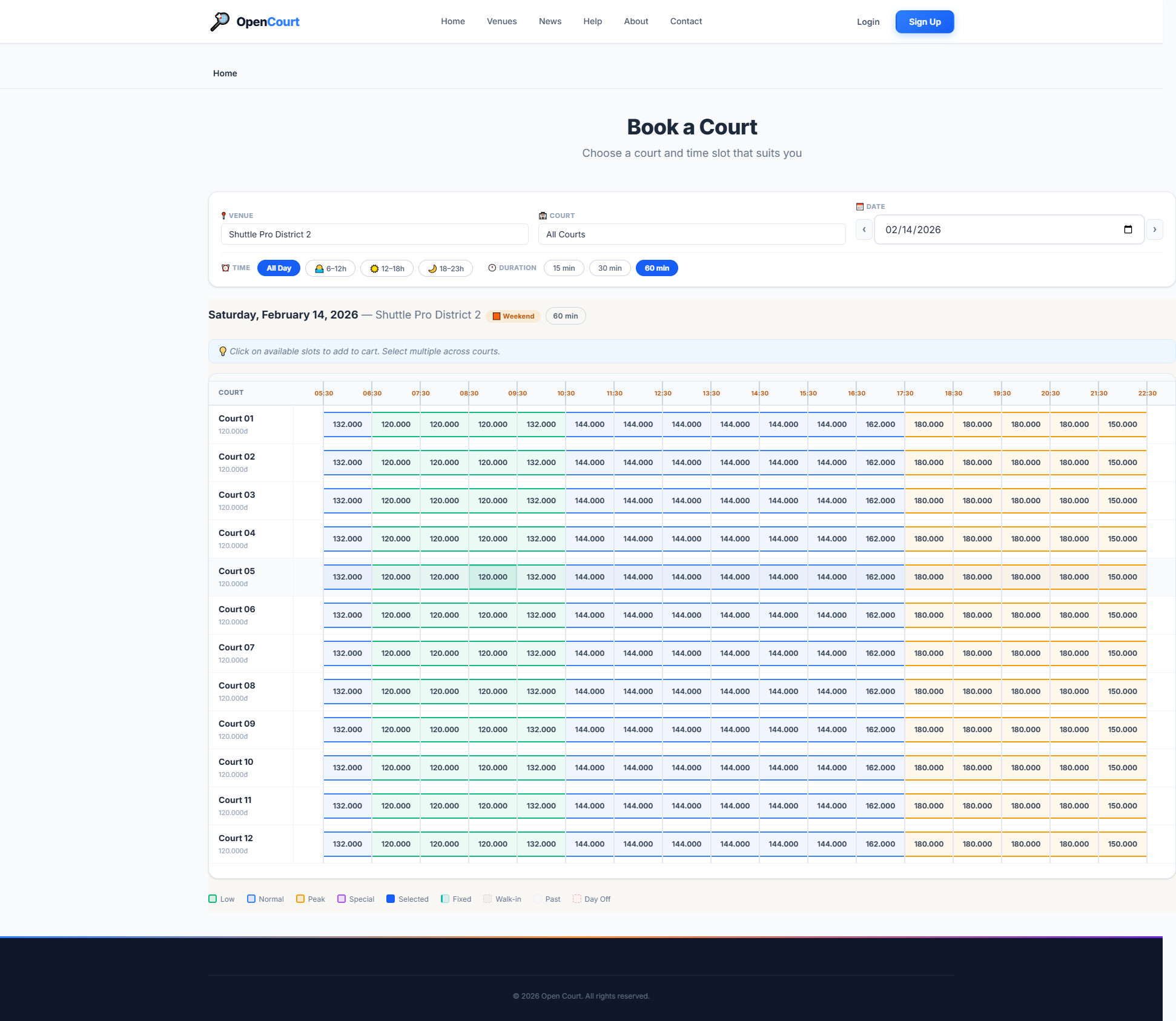The image size is (1176, 1021).
Task: Open the News navigation item
Action: [x=550, y=21]
